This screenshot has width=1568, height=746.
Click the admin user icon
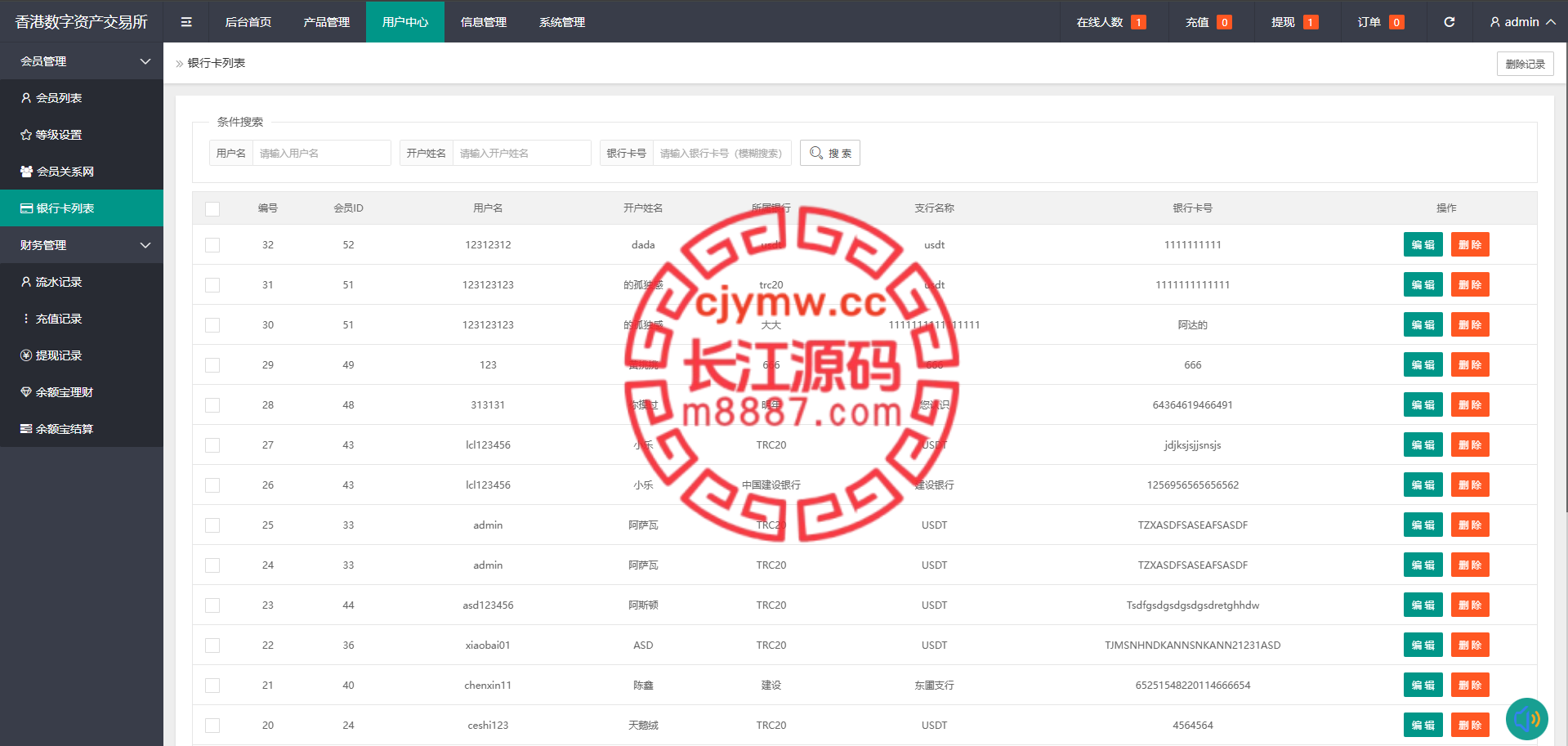[x=1494, y=22]
